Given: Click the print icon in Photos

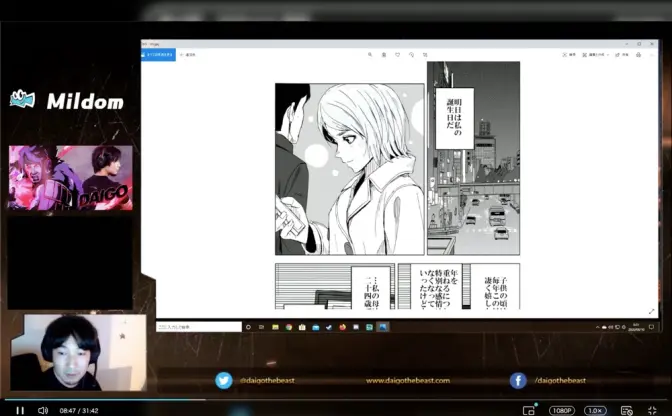Looking at the screenshot, I should pos(638,54).
